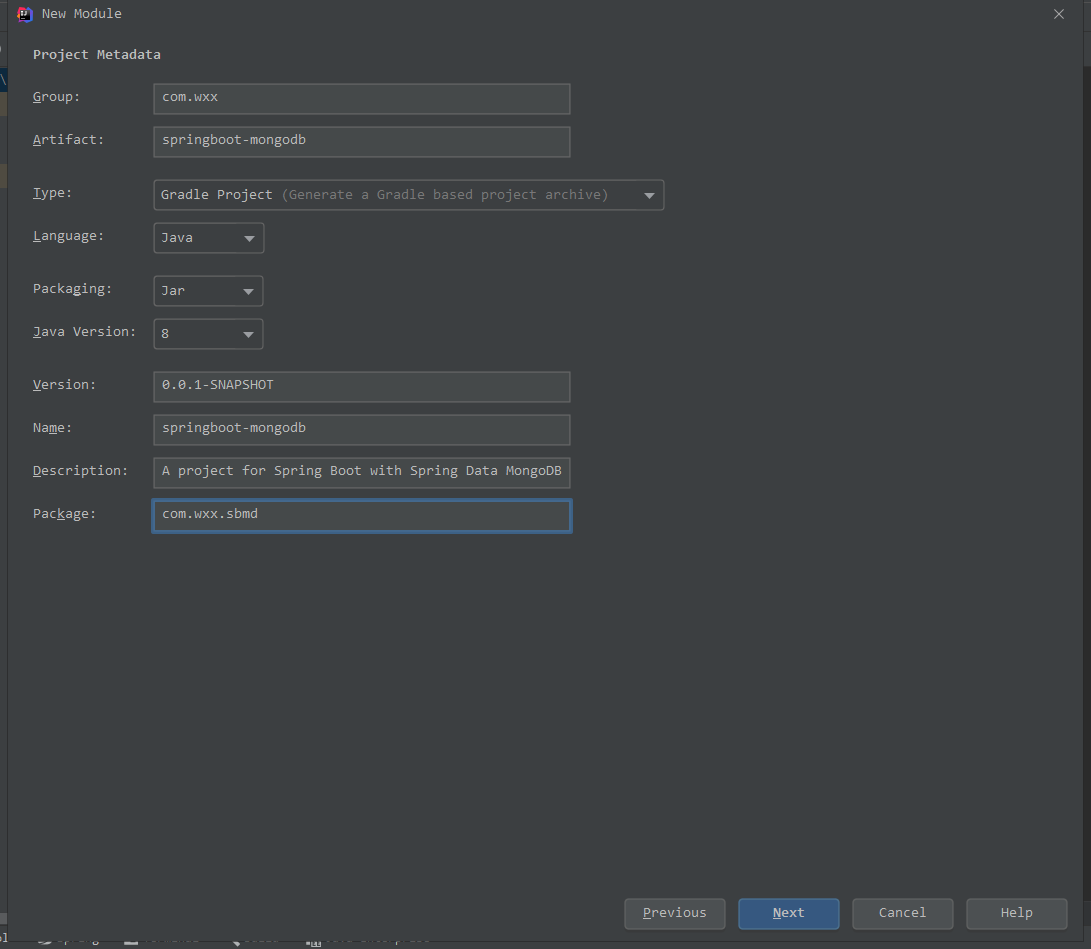Screen dimensions: 1091x949
Task: Click the Type label
Action: pyautogui.click(x=52, y=193)
